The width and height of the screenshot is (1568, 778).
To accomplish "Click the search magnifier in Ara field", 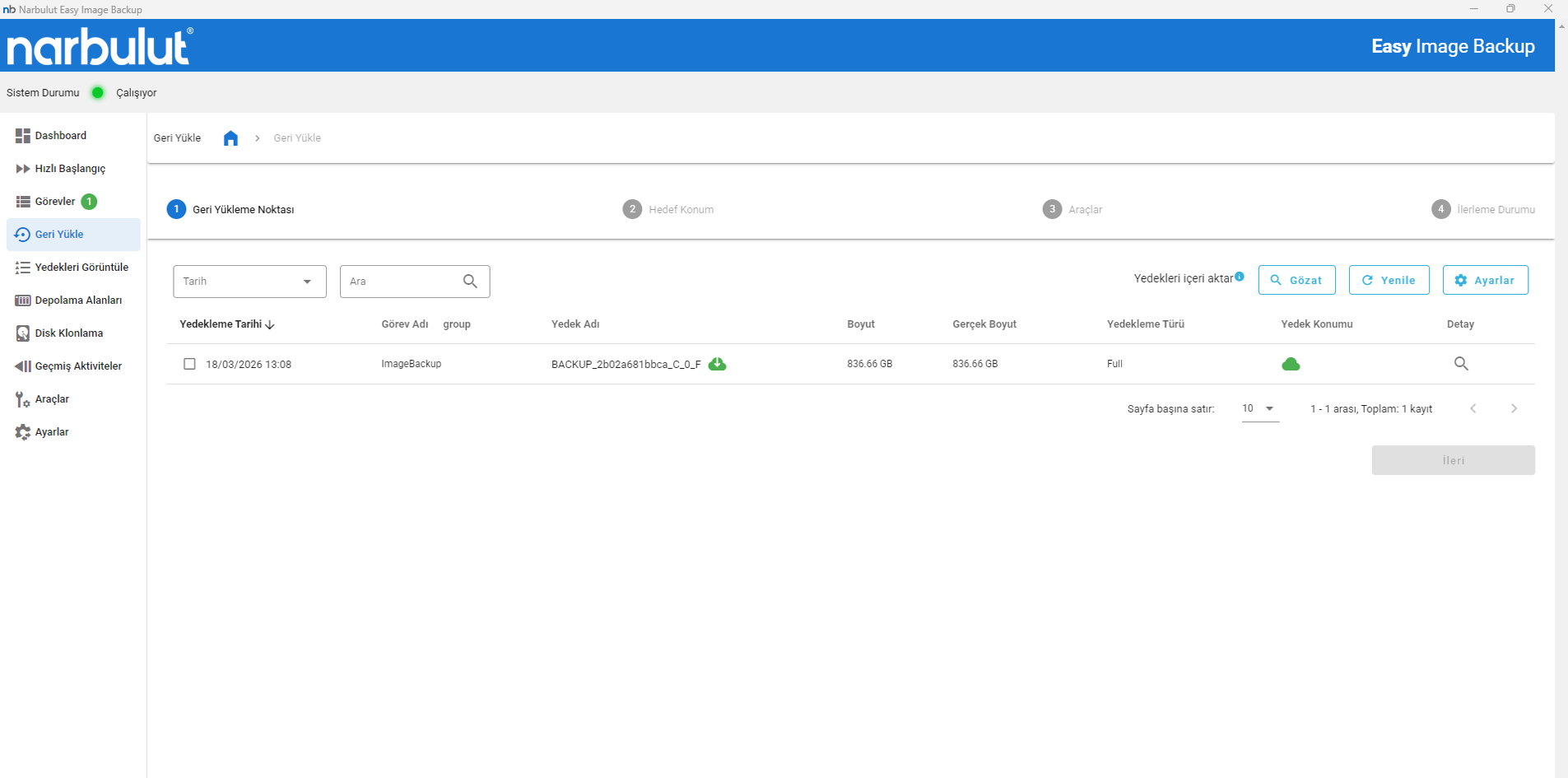I will tap(470, 282).
